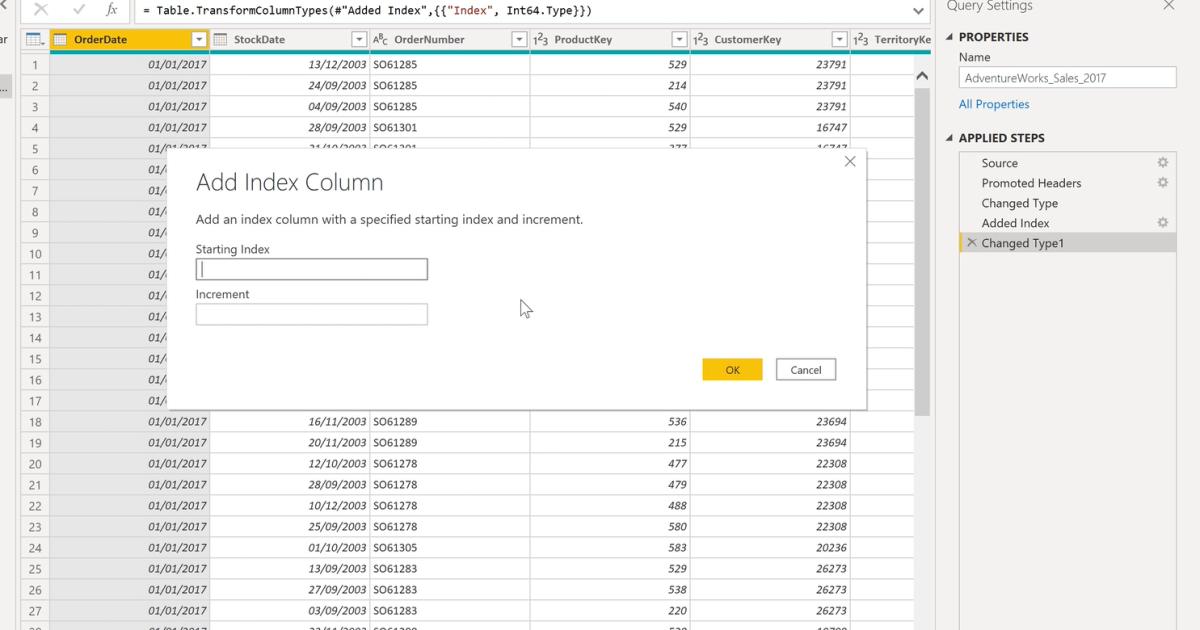The height and width of the screenshot is (630, 1200).
Task: Open settings gear for the Source step
Action: [1162, 161]
